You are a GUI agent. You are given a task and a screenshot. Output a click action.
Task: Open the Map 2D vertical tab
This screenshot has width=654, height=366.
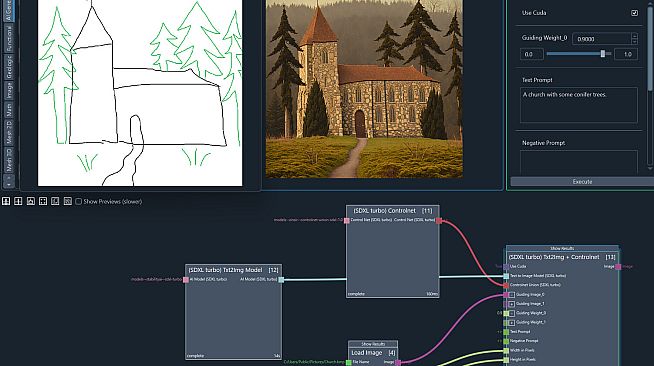8,133
